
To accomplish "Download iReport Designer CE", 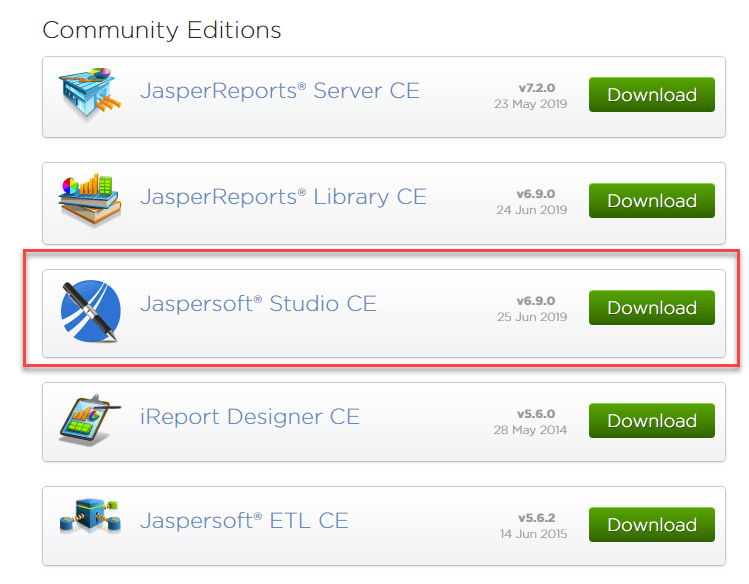I will pyautogui.click(x=651, y=421).
